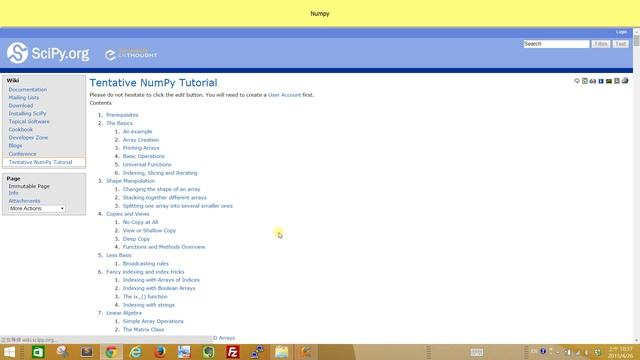
Task: Jump to Less Basic section
Action: [119, 255]
